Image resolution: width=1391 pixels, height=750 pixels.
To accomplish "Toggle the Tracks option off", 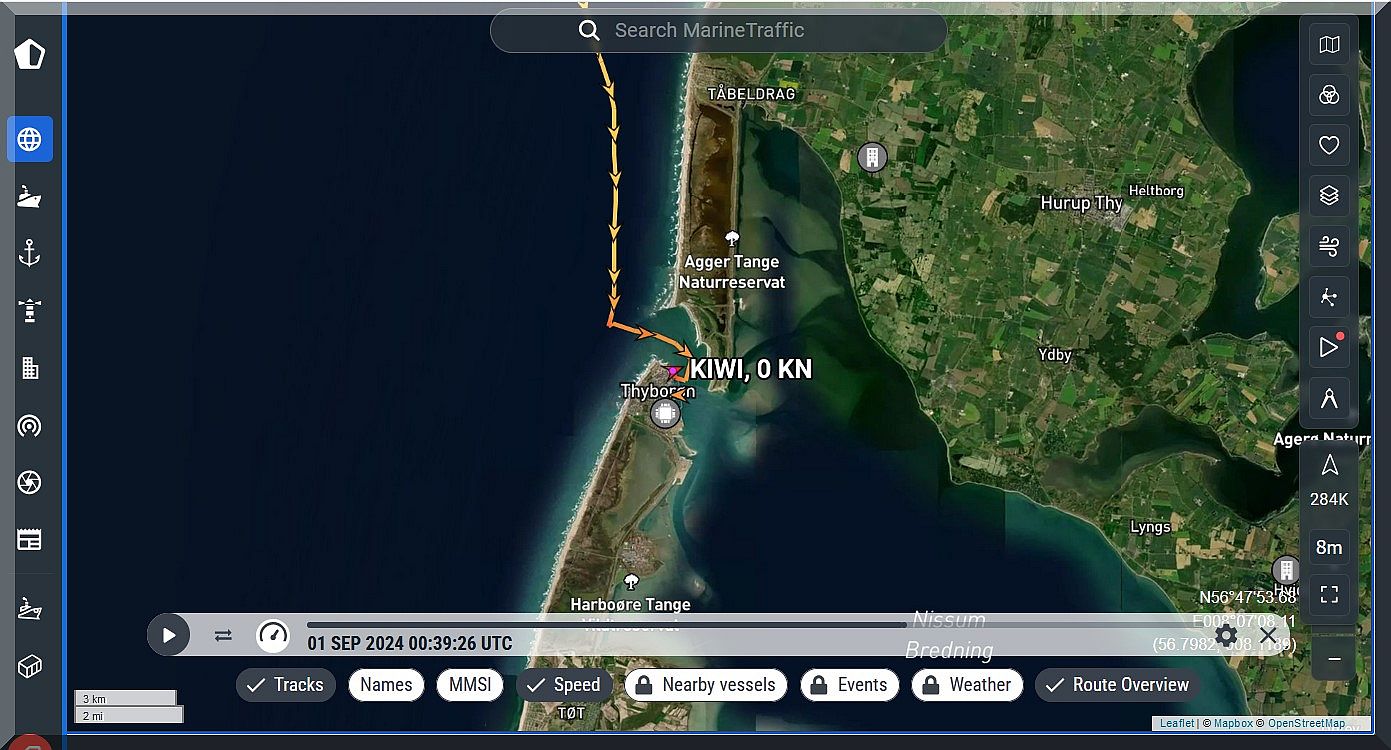I will click(286, 685).
